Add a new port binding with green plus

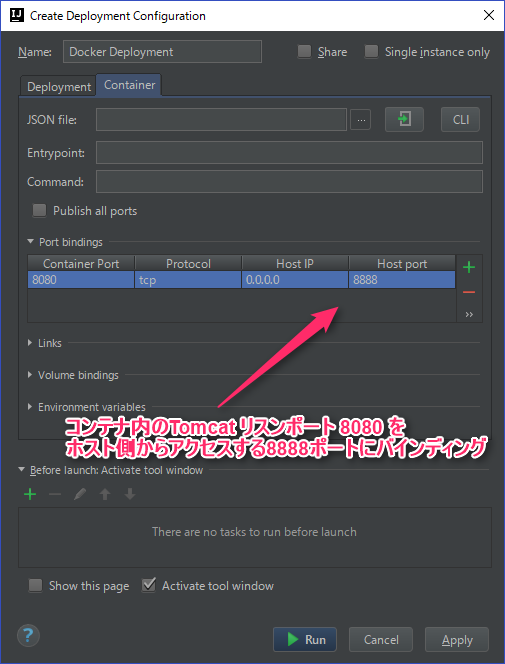pyautogui.click(x=469, y=267)
